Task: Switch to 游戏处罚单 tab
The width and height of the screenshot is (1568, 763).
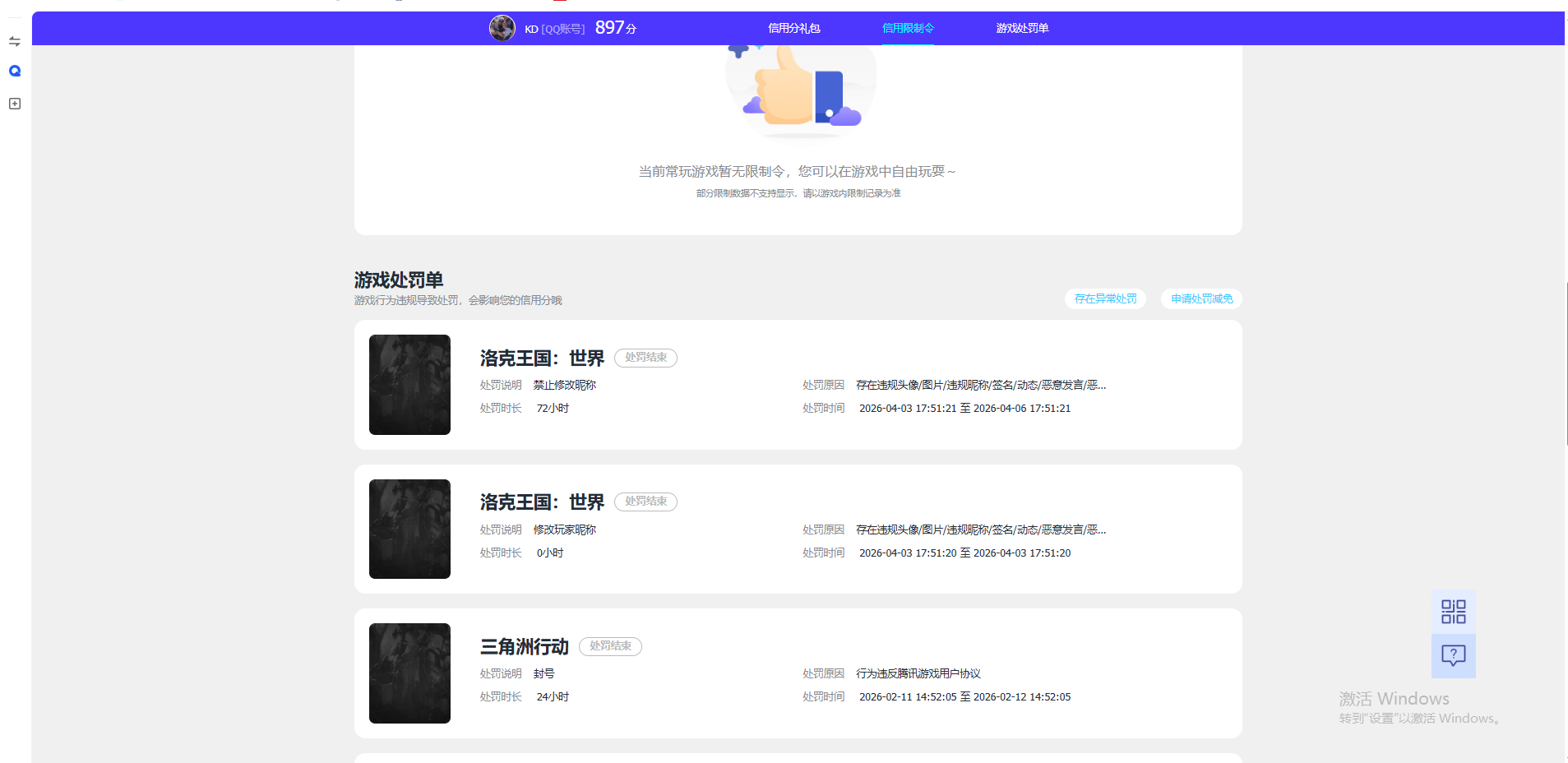Action: tap(1022, 28)
